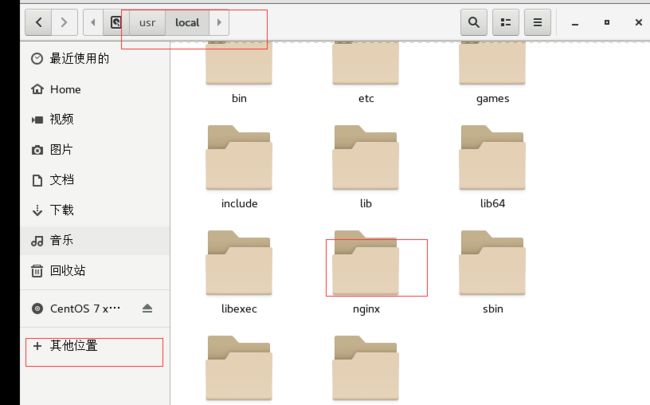
Task: Select the bin folder
Action: coord(239,63)
